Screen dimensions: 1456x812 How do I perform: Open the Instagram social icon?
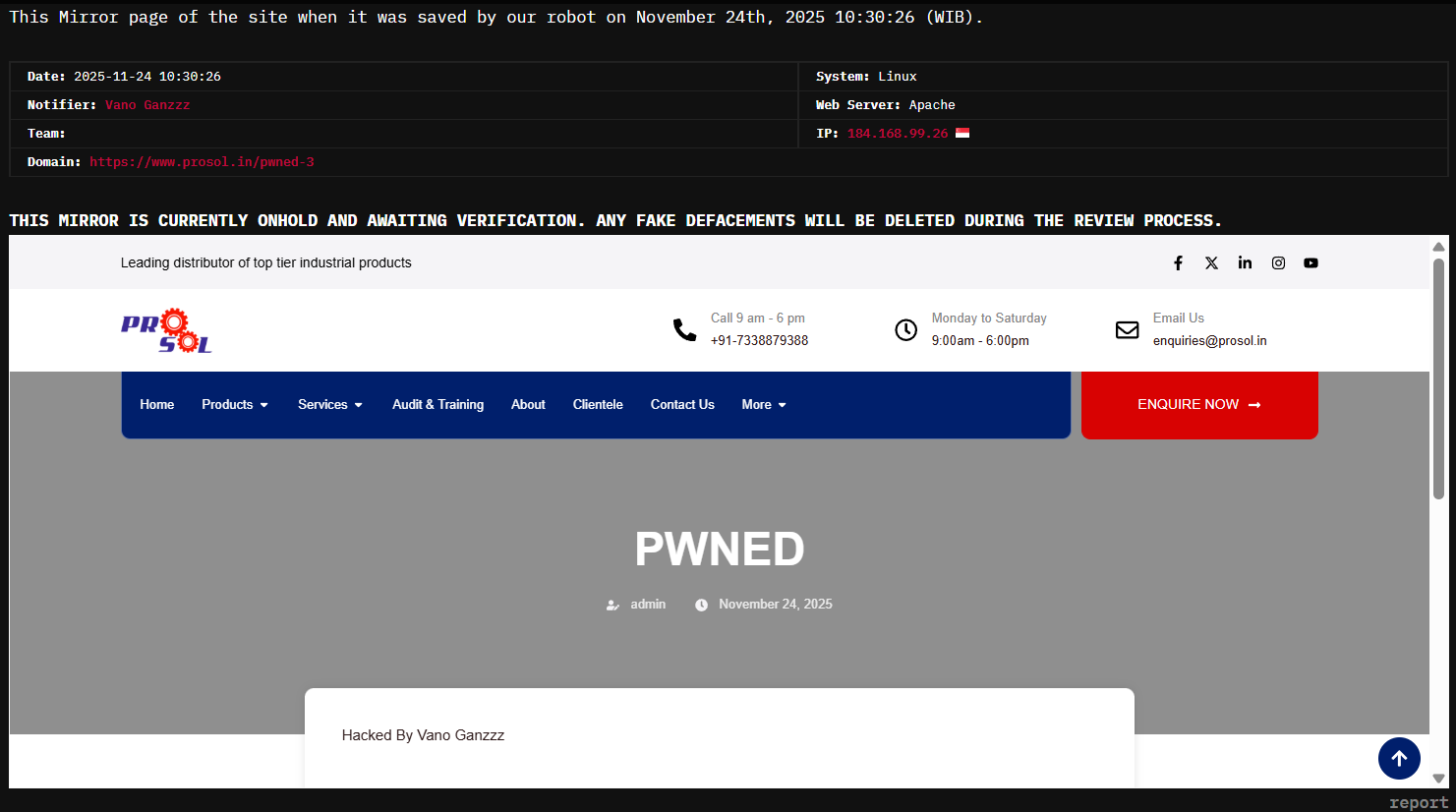1278,262
